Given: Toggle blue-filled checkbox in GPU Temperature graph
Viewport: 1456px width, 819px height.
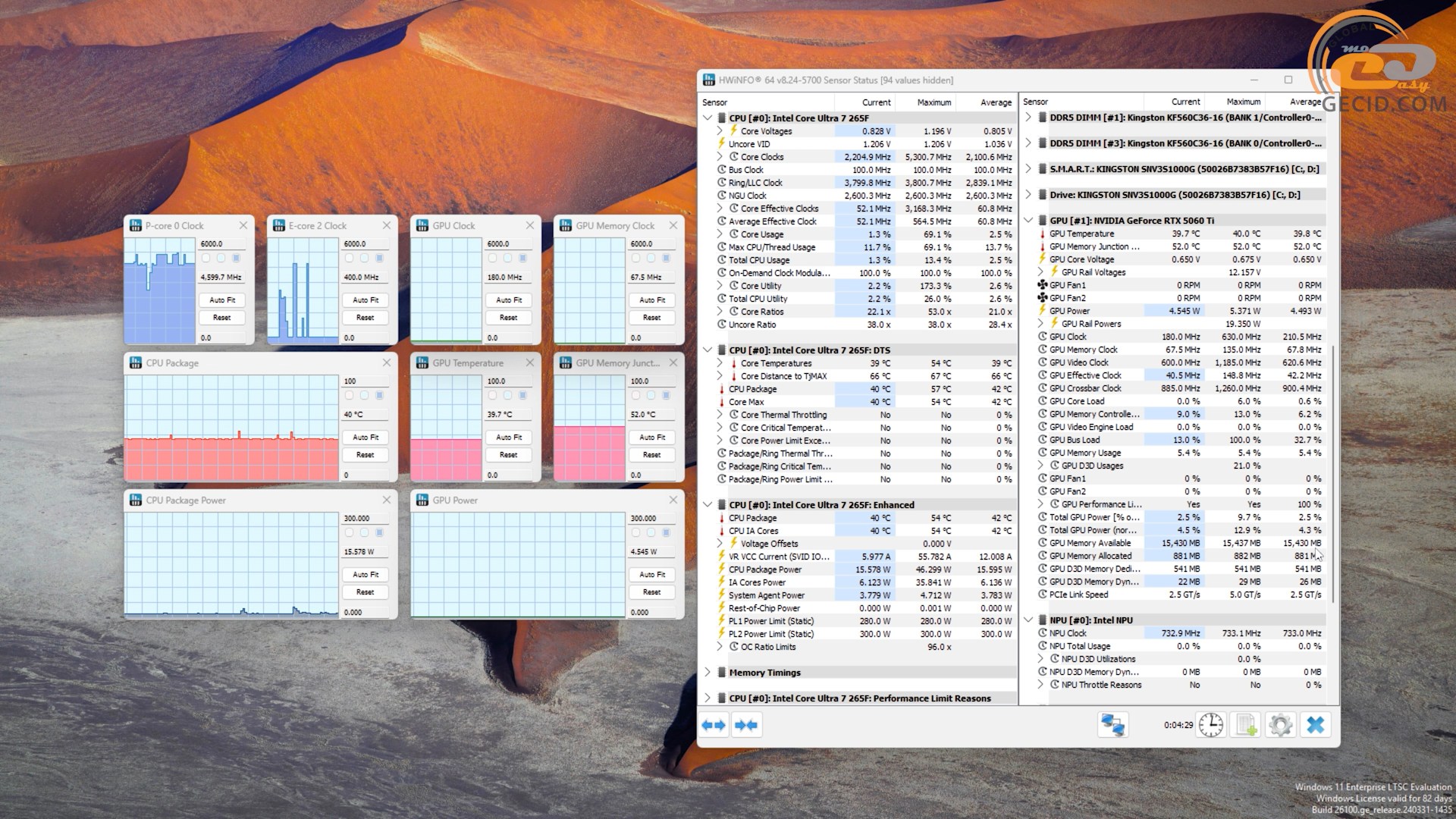Looking at the screenshot, I should [522, 395].
